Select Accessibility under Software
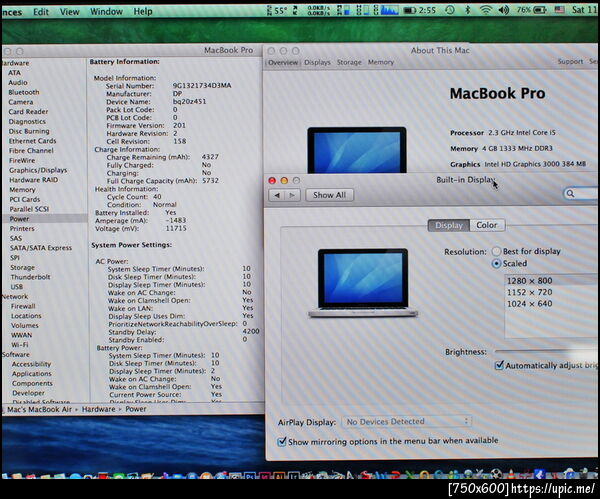 31,364
